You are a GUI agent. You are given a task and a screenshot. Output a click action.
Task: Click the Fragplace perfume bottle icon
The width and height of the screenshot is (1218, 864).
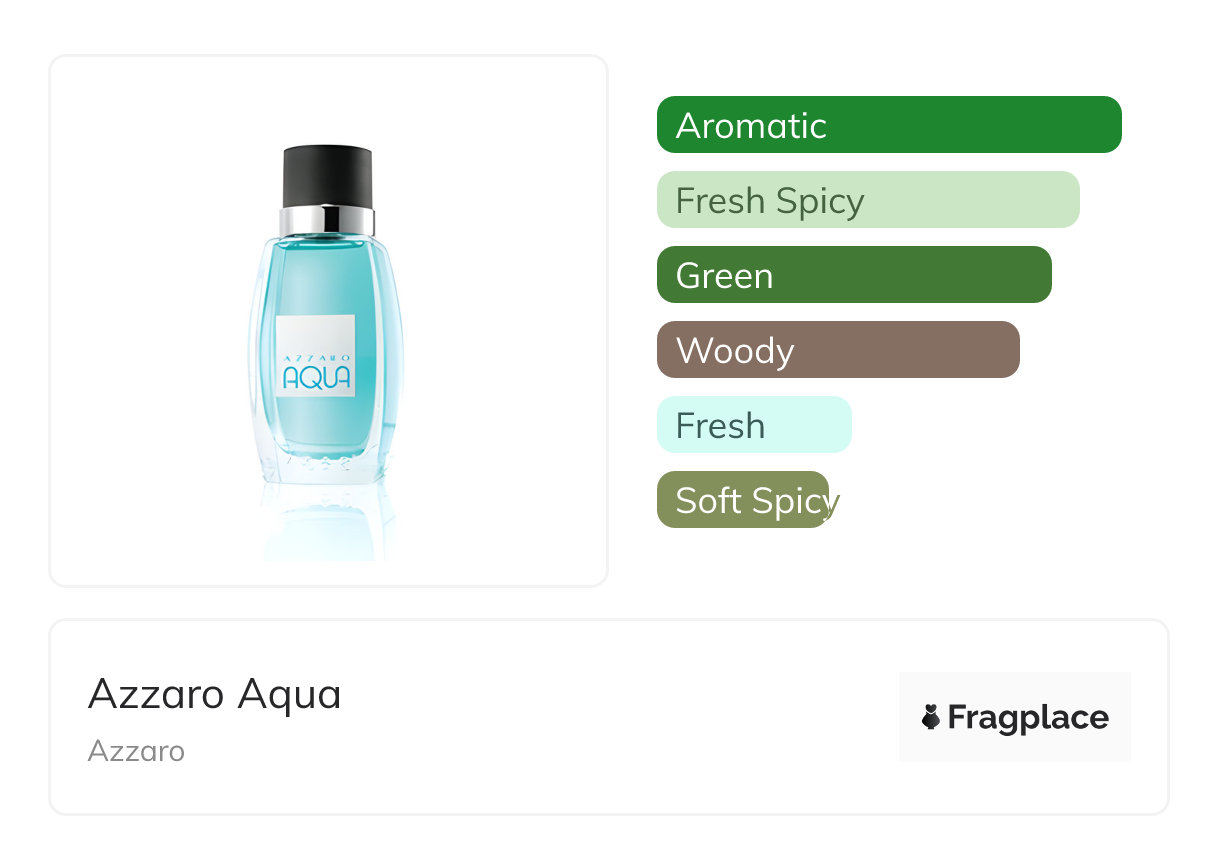click(x=931, y=717)
